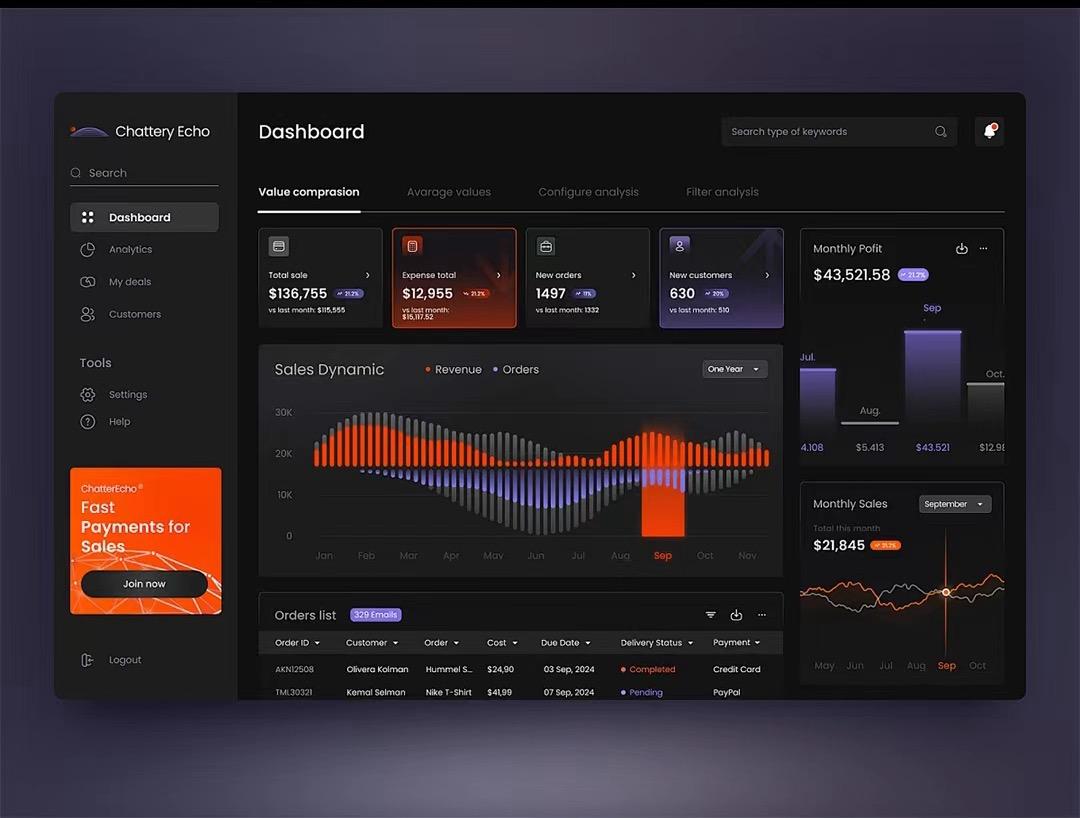The width and height of the screenshot is (1080, 818).
Task: Click the Logout door icon
Action: pos(87,660)
